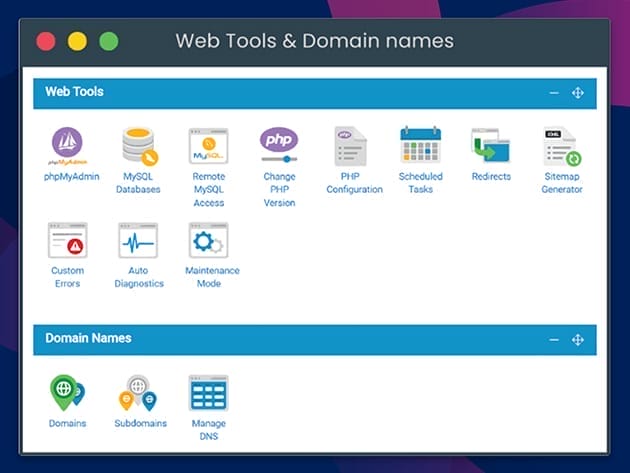
Task: Open the Scheduled Tasks calendar icon
Action: [420, 146]
